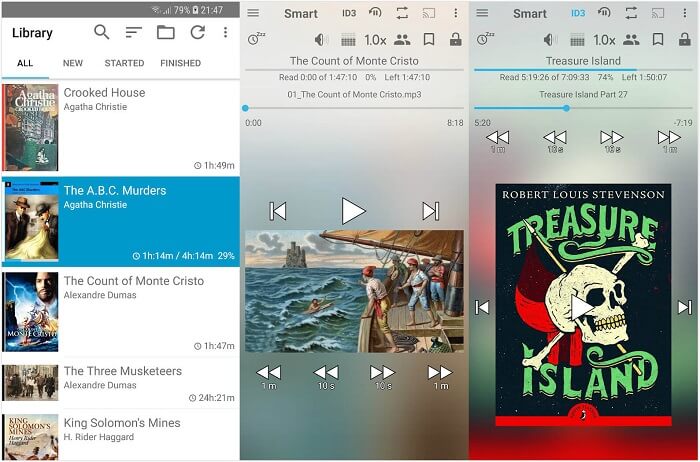Open characters list in Treasure Island player

point(630,40)
